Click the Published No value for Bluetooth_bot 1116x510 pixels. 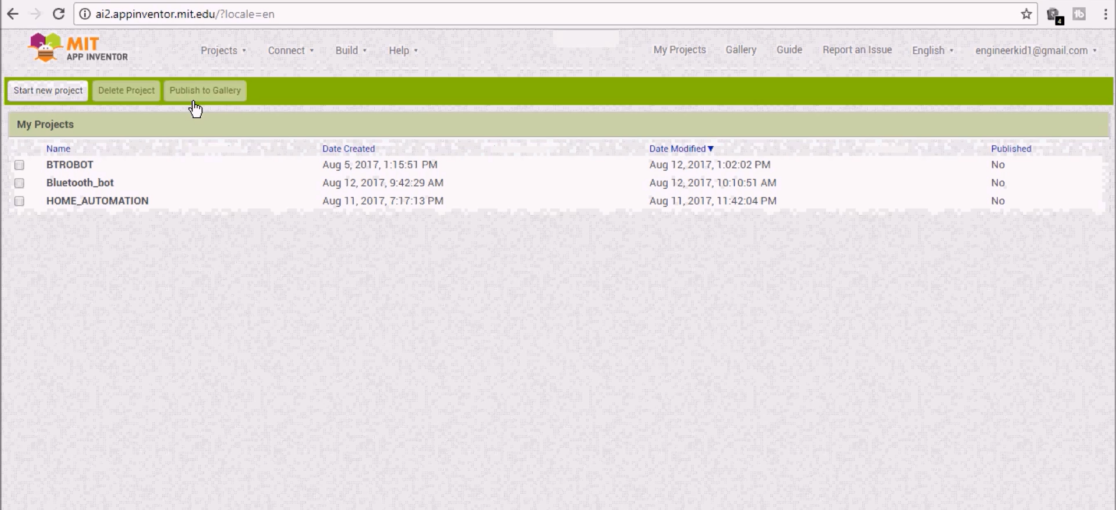(998, 183)
